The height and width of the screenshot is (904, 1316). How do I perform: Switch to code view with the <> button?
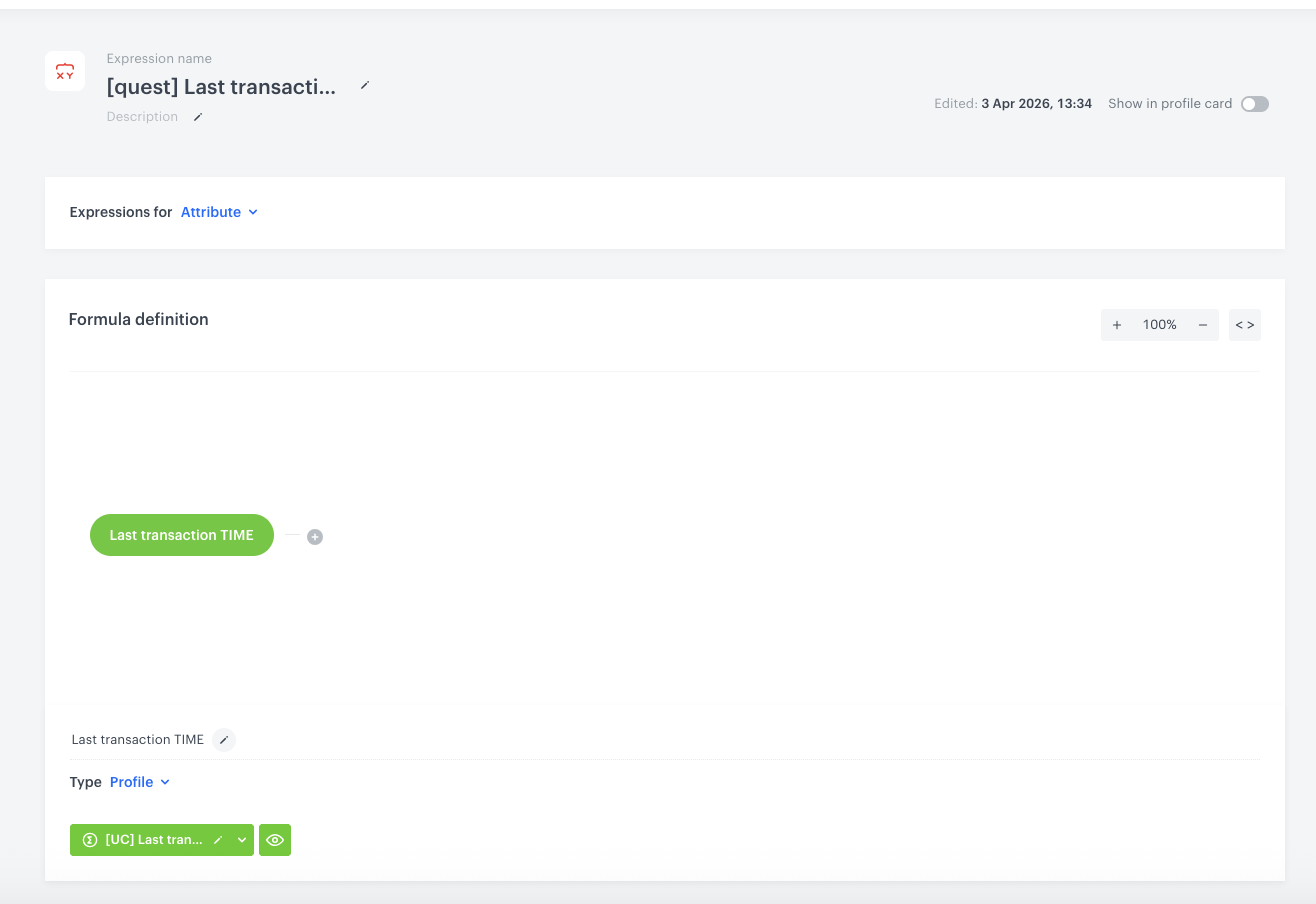coord(1245,325)
